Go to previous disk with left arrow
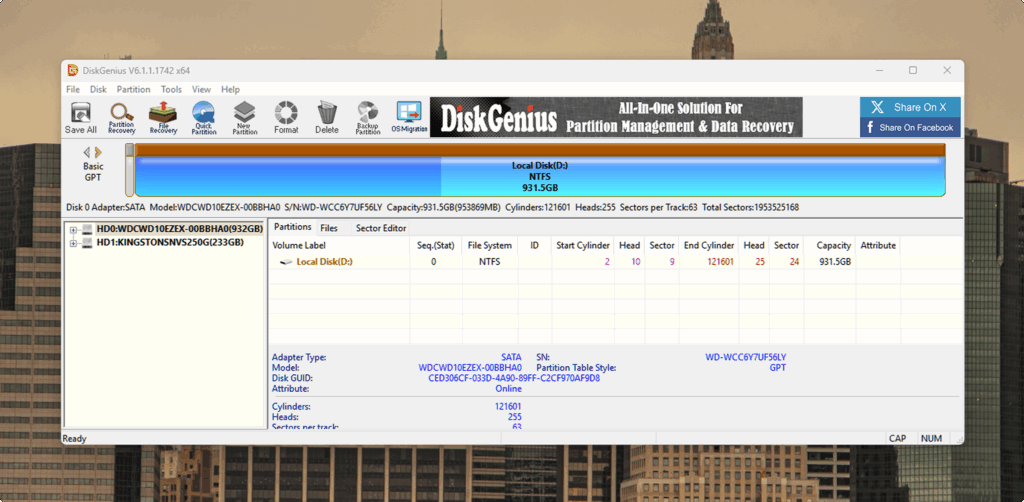The width and height of the screenshot is (1024, 502). point(87,152)
